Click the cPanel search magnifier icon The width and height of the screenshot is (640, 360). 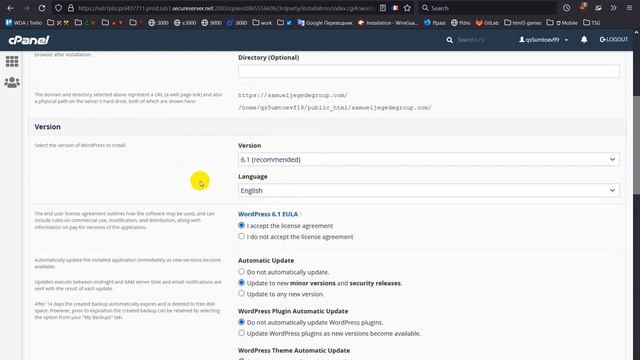click(449, 40)
